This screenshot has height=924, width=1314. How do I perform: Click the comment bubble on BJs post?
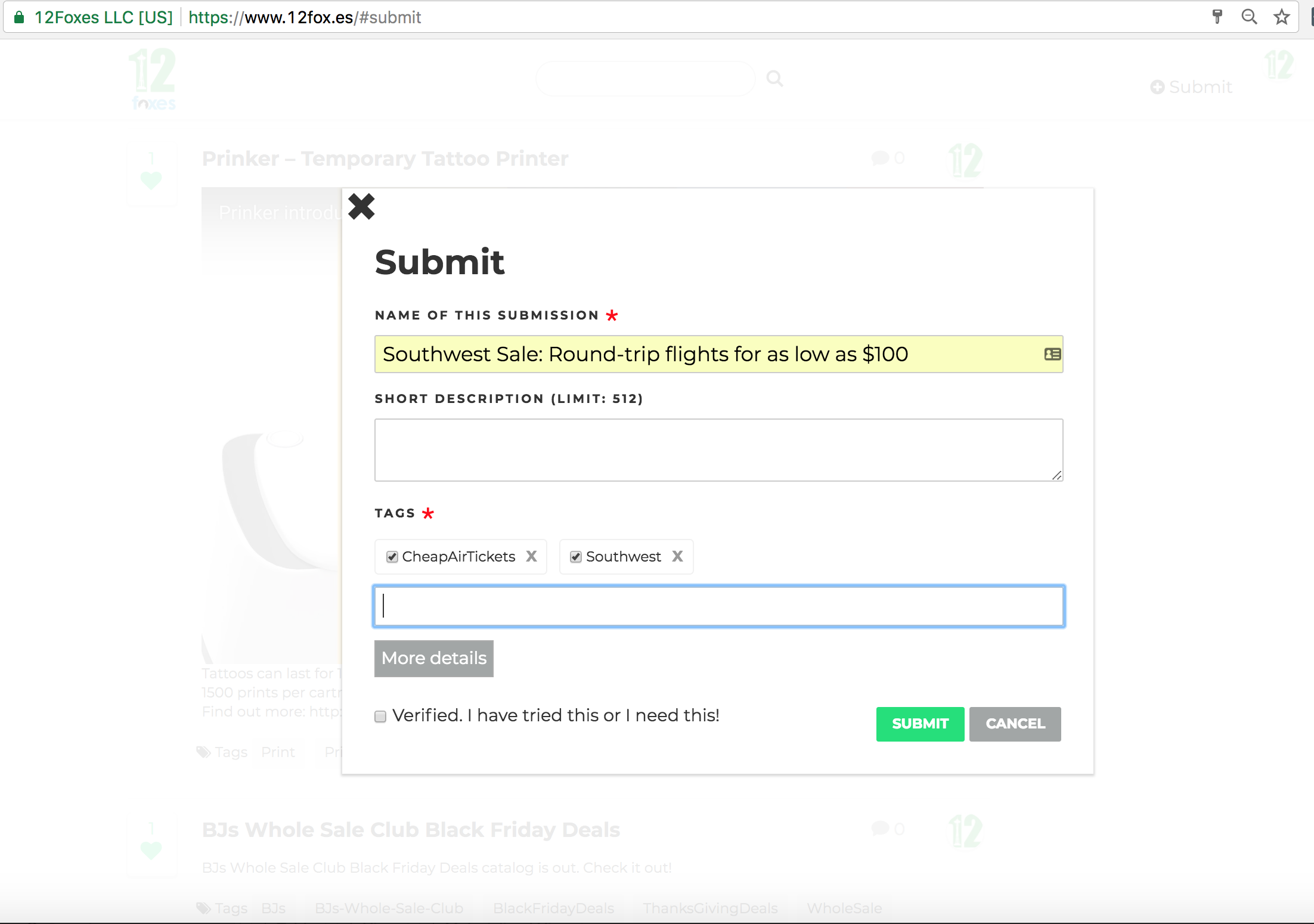[x=881, y=829]
